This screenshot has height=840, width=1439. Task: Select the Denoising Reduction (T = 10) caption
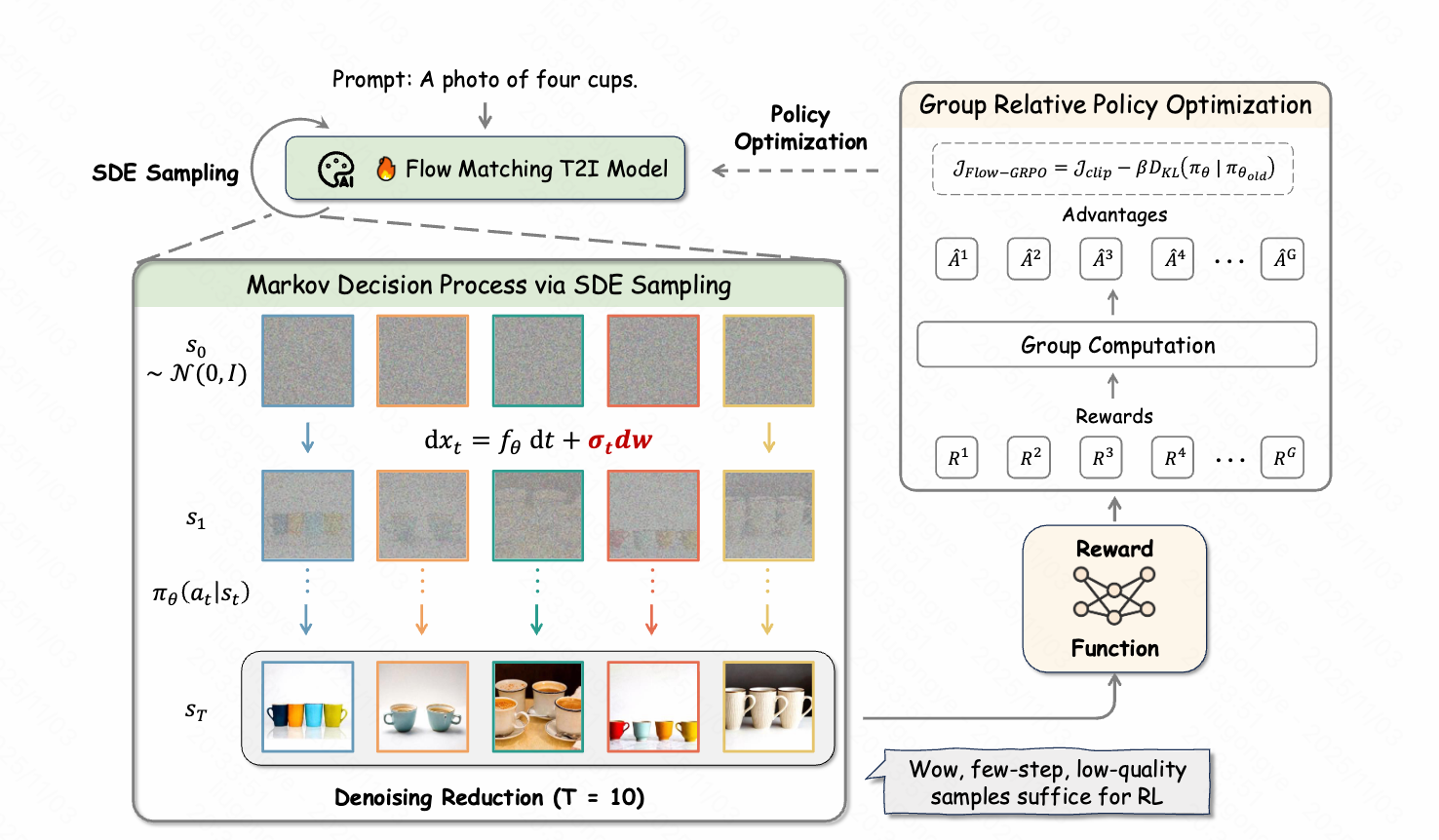pyautogui.click(x=489, y=797)
